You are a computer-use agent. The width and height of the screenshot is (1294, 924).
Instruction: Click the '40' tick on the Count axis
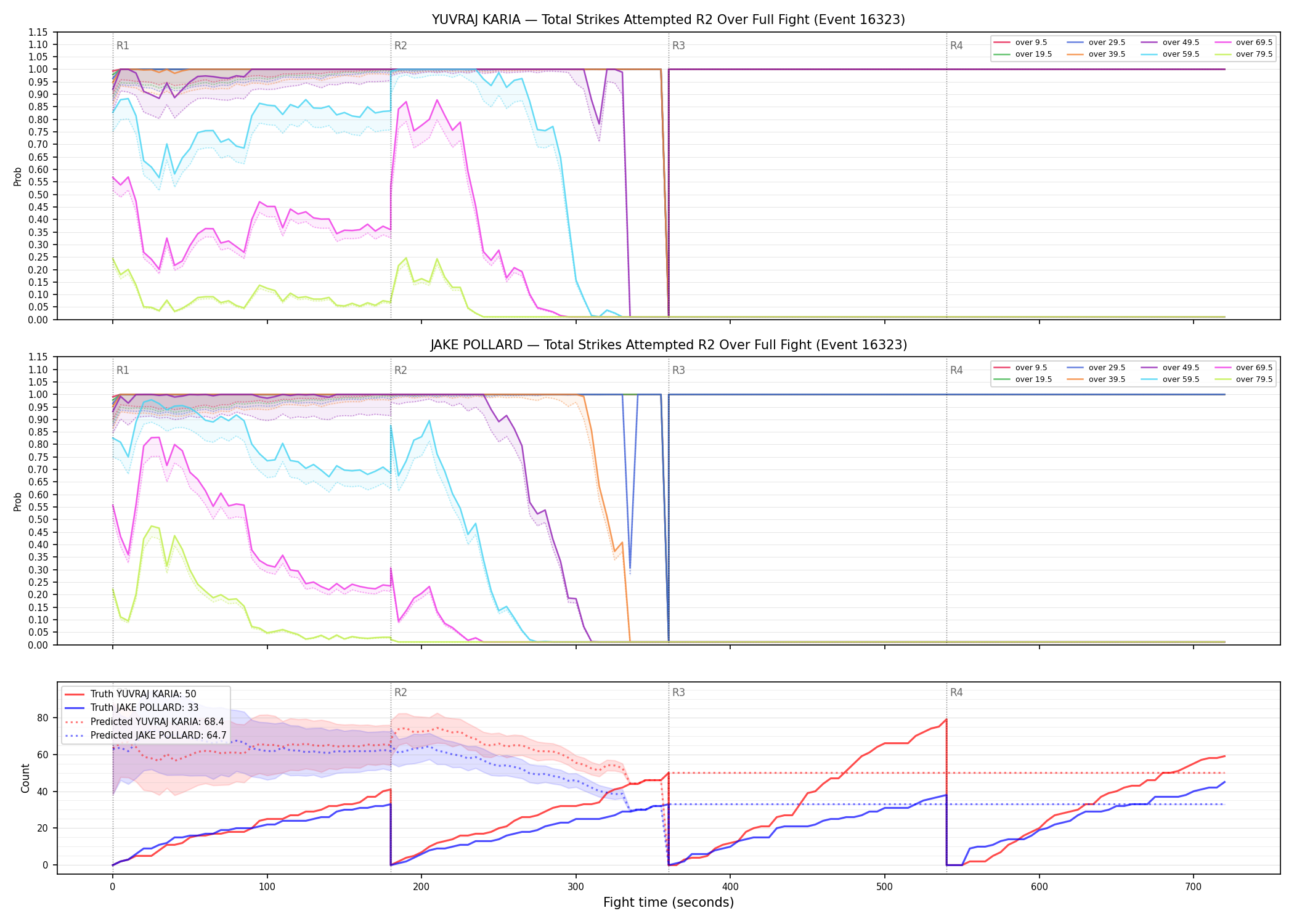pos(43,792)
